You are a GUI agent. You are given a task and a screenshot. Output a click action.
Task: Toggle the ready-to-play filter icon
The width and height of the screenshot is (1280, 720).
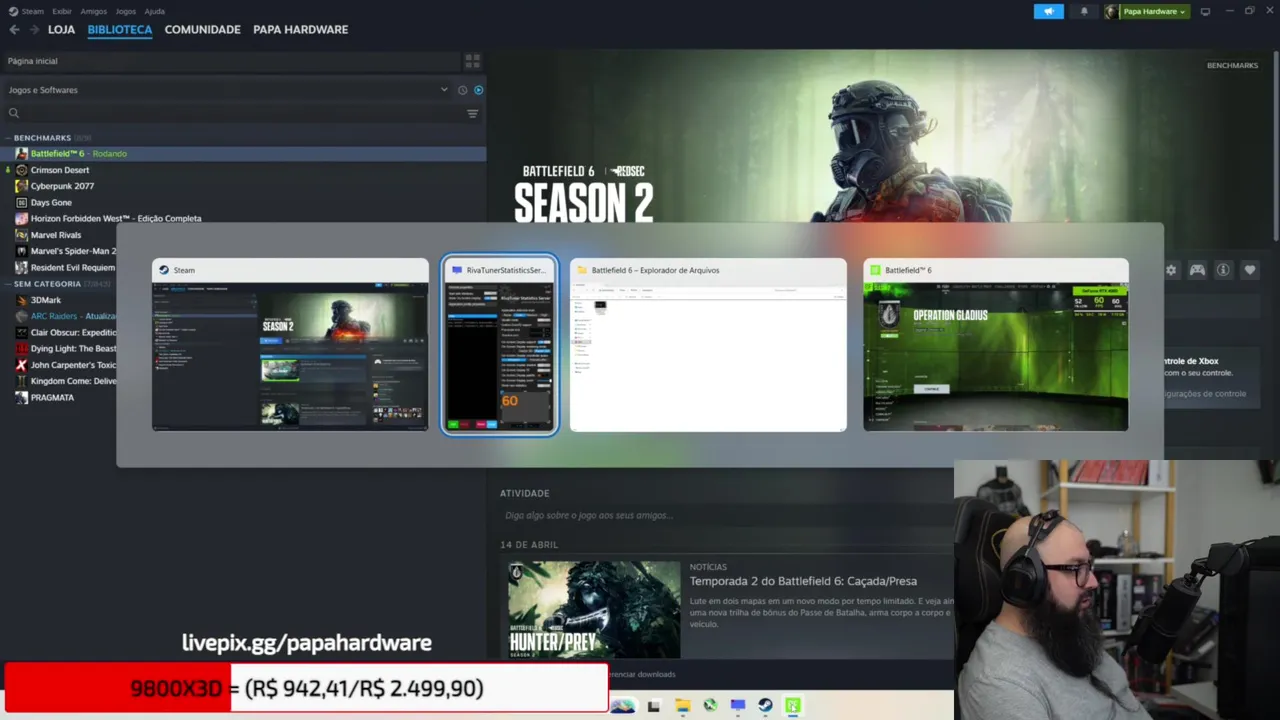coord(478,90)
